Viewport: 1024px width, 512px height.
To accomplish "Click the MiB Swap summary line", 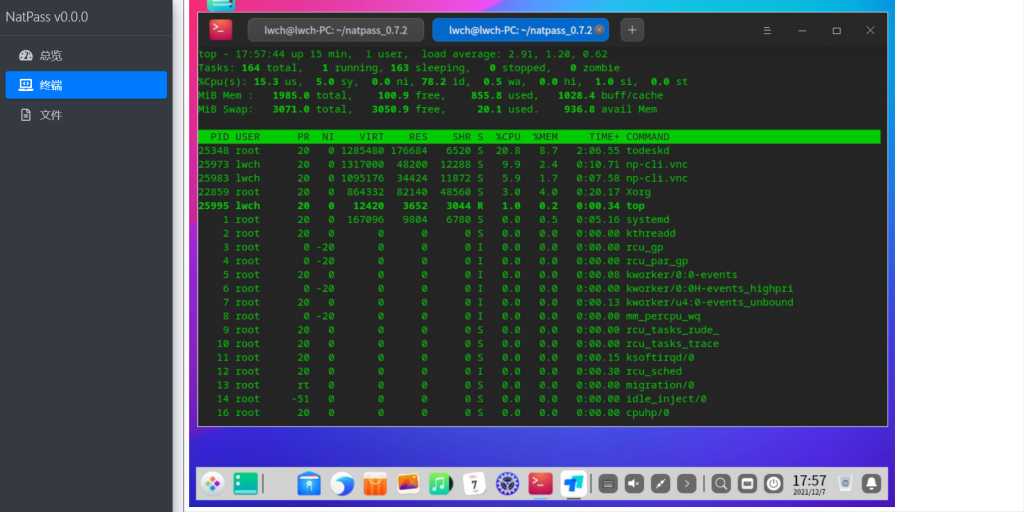I will pos(428,109).
